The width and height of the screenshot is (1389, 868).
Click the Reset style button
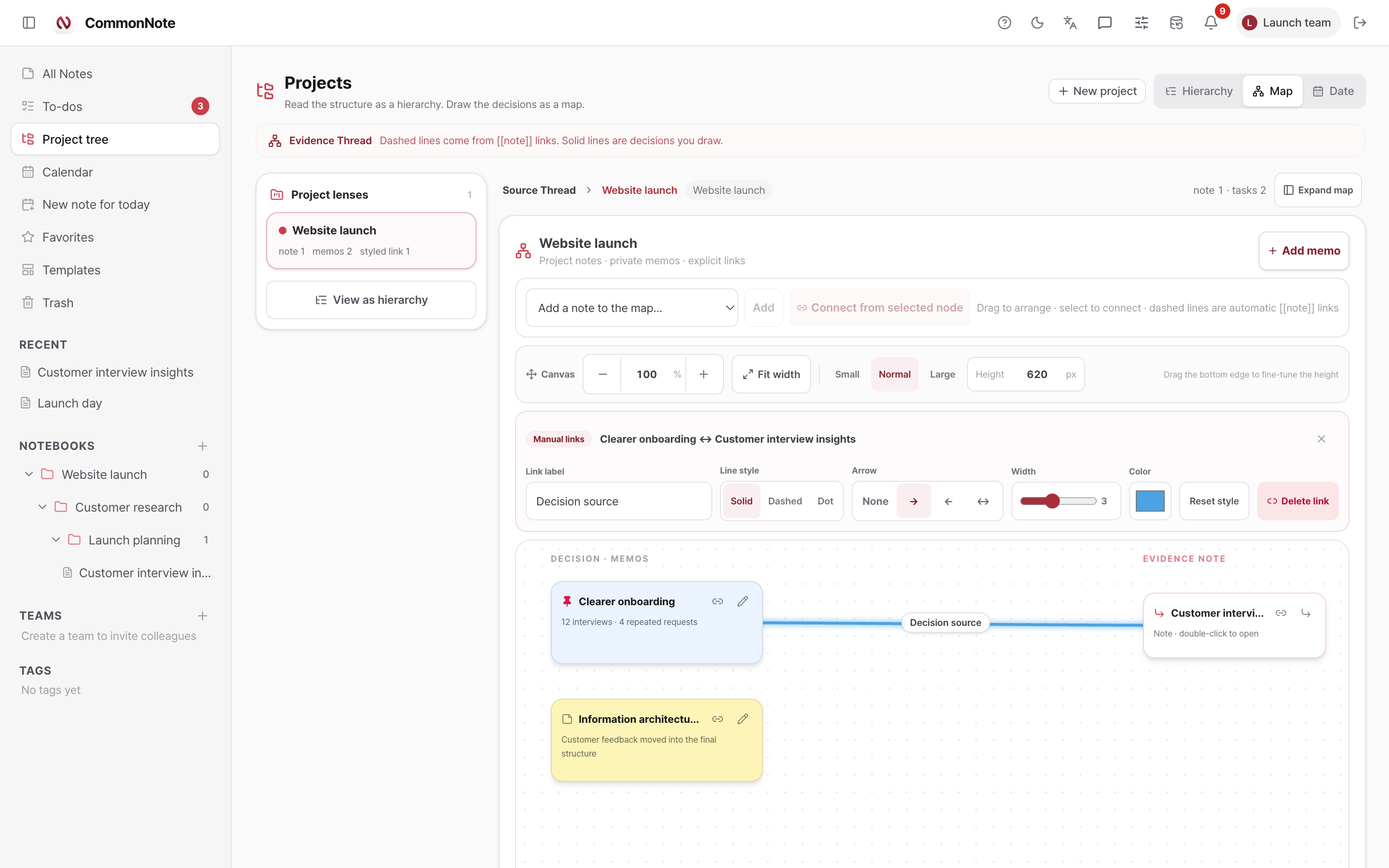[x=1214, y=501]
